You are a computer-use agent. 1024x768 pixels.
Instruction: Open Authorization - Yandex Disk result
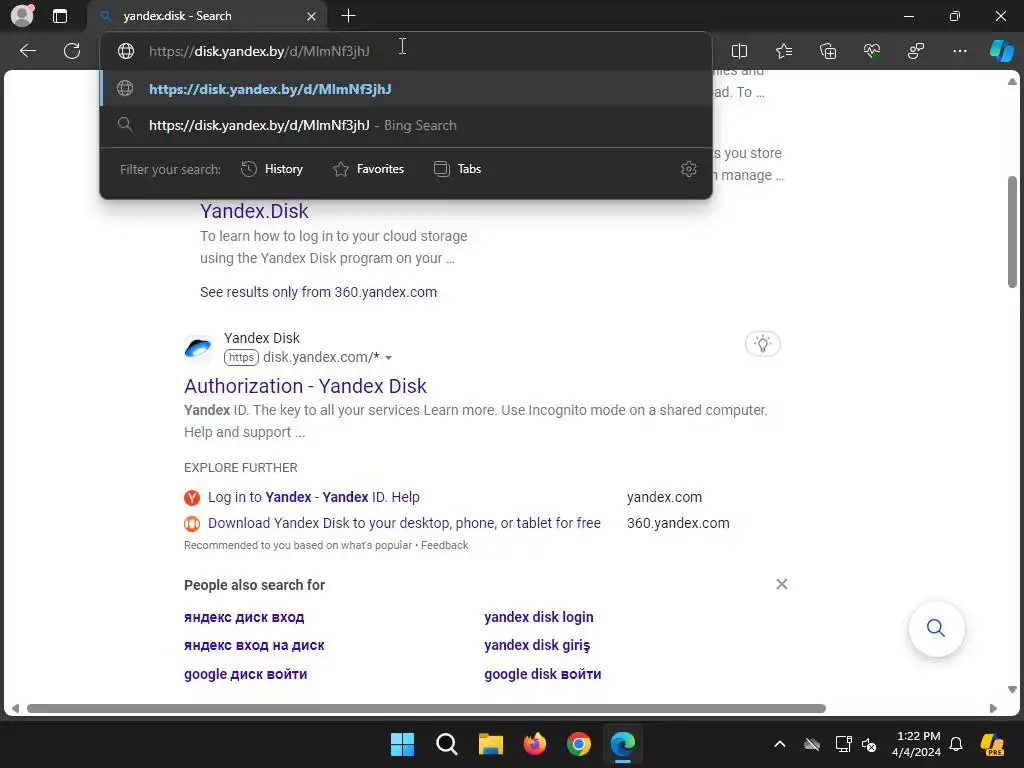tap(305, 386)
